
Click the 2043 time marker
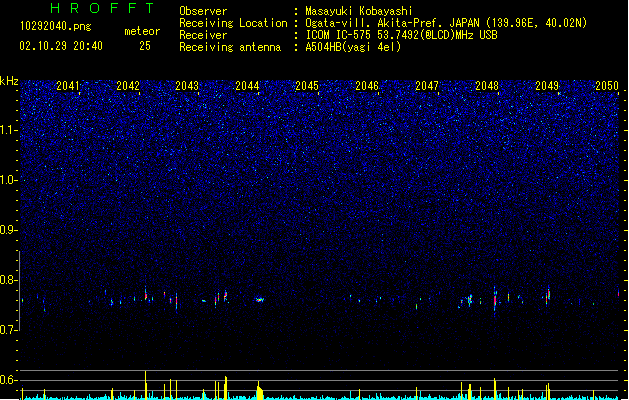[x=187, y=86]
